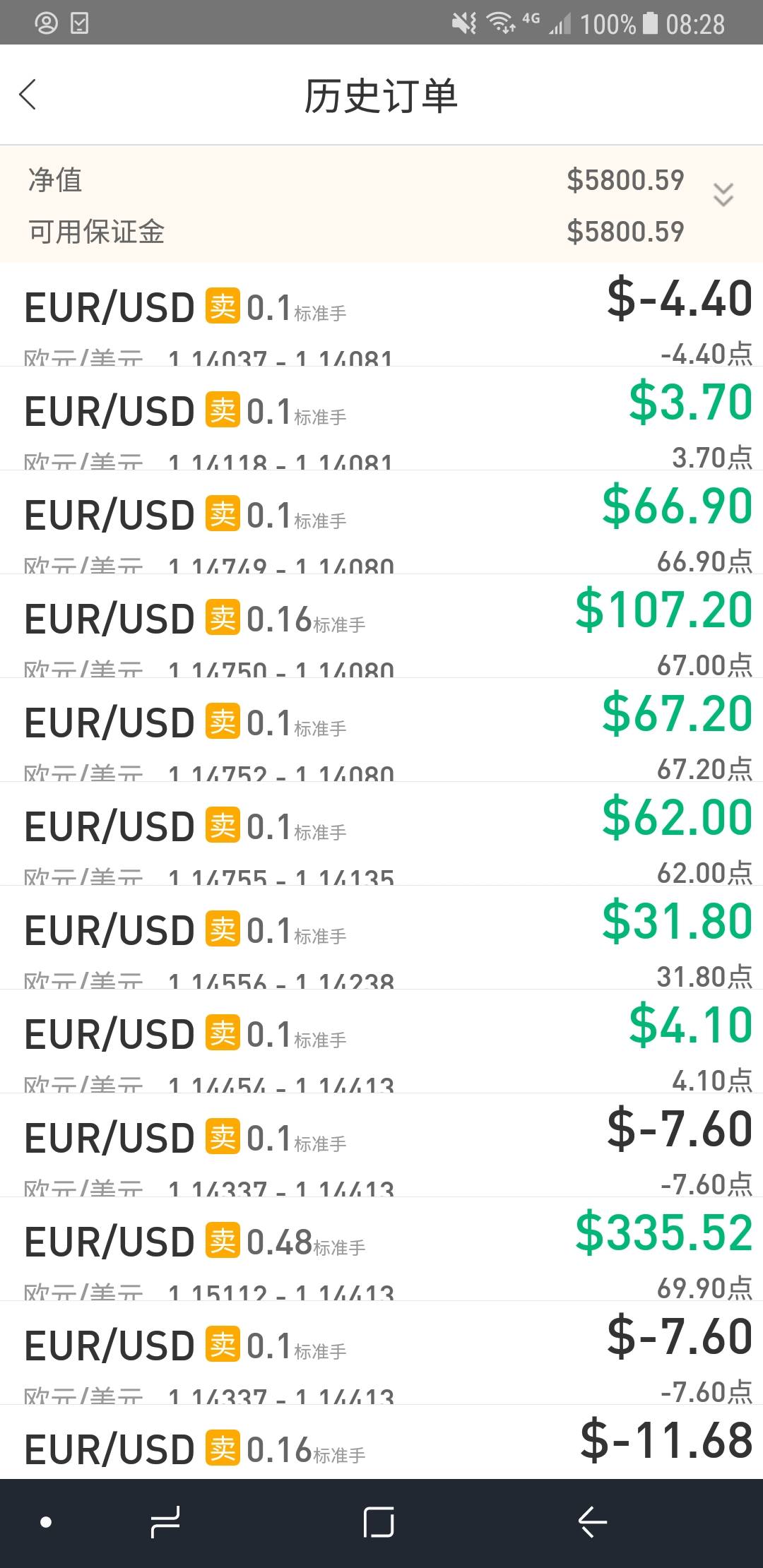View the order with $62.00 profit
Screen dimensions: 763x1568
[x=381, y=834]
